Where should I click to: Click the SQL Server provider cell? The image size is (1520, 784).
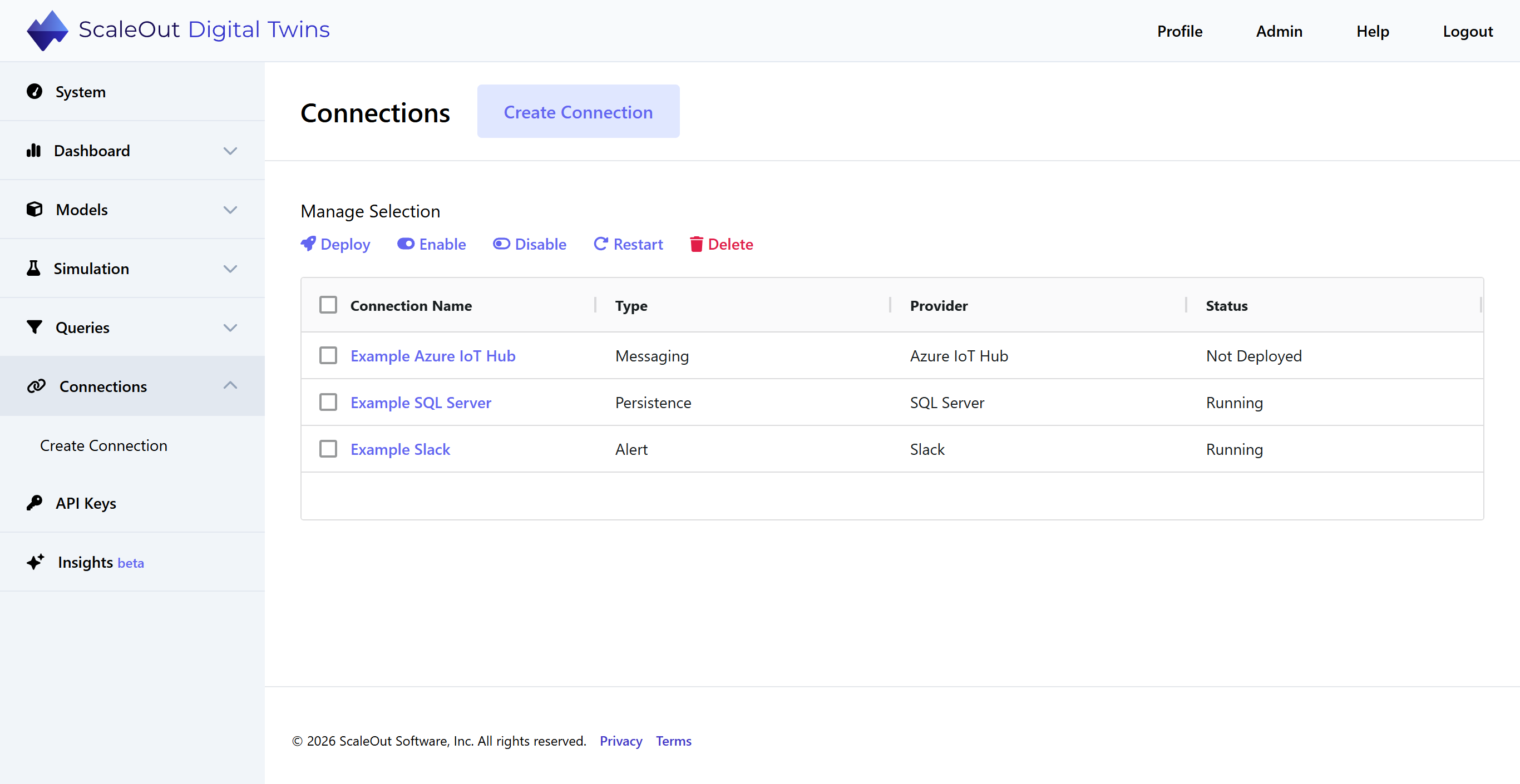tap(947, 403)
